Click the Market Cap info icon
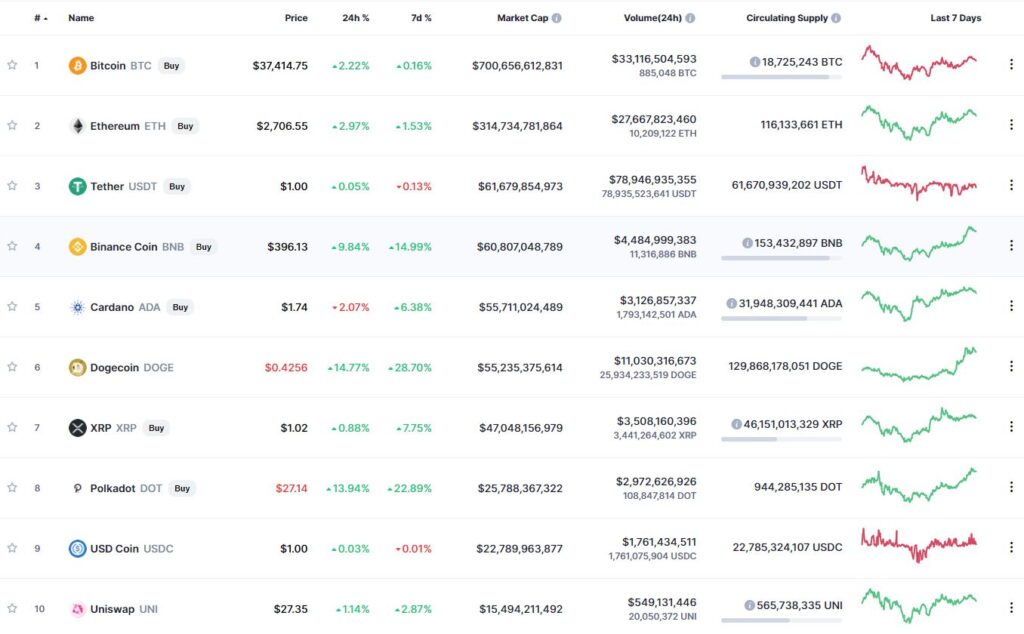Screen dimensions: 1024x634 pos(556,18)
